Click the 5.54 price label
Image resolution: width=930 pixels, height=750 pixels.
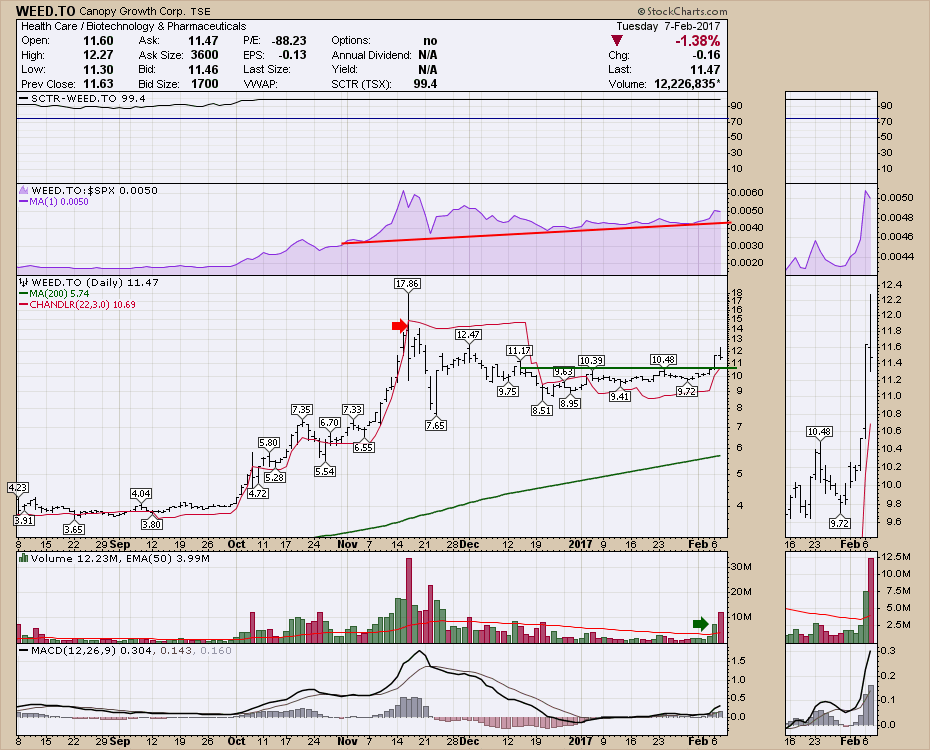pos(325,471)
